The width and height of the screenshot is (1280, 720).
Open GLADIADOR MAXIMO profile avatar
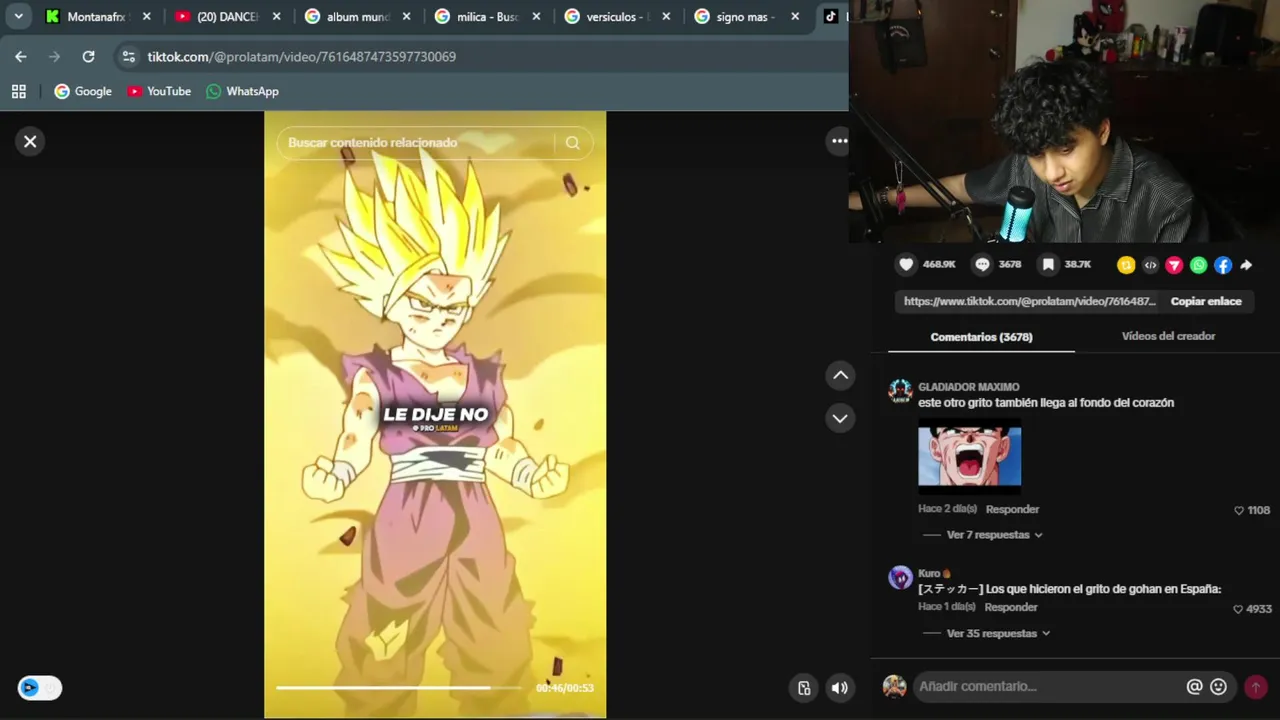pos(900,391)
